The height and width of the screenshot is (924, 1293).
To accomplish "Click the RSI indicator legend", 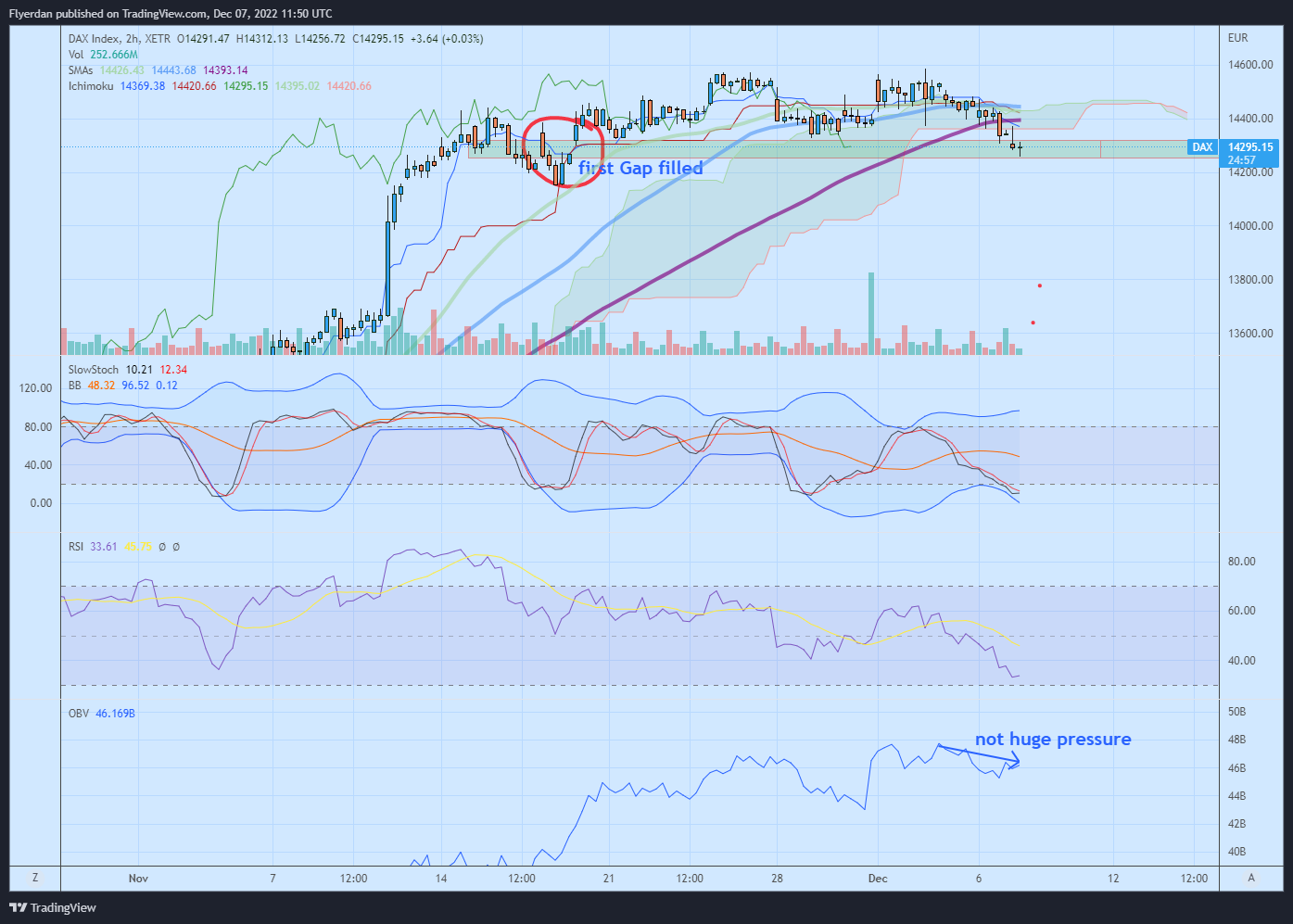I will 76,547.
